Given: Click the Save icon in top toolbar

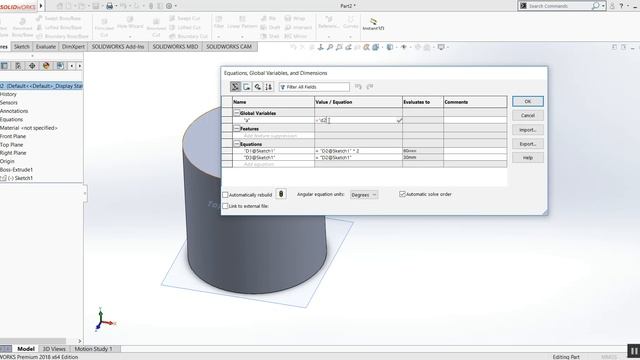Looking at the screenshot, I should point(96,6).
